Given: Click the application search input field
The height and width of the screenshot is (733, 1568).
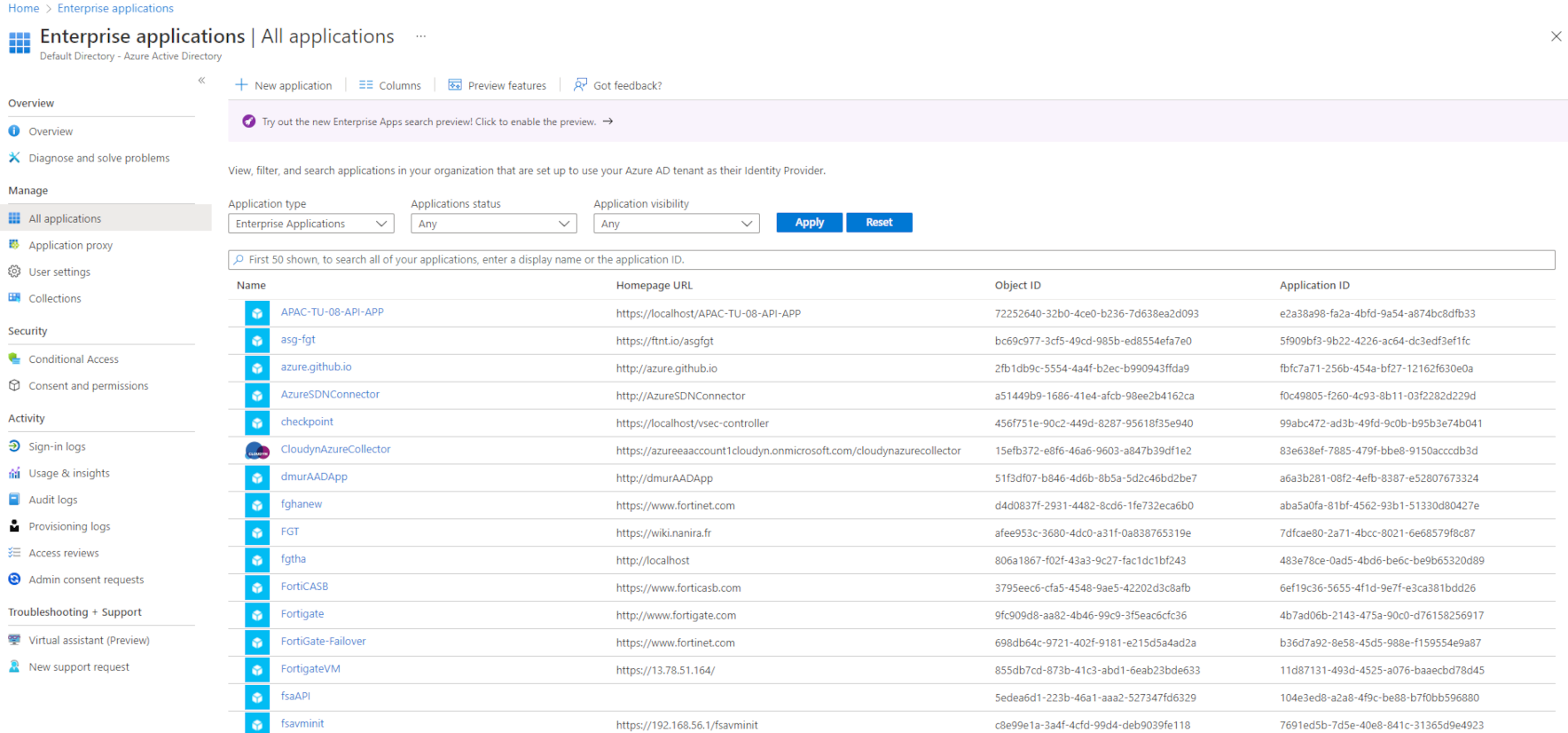Looking at the screenshot, I should point(891,260).
